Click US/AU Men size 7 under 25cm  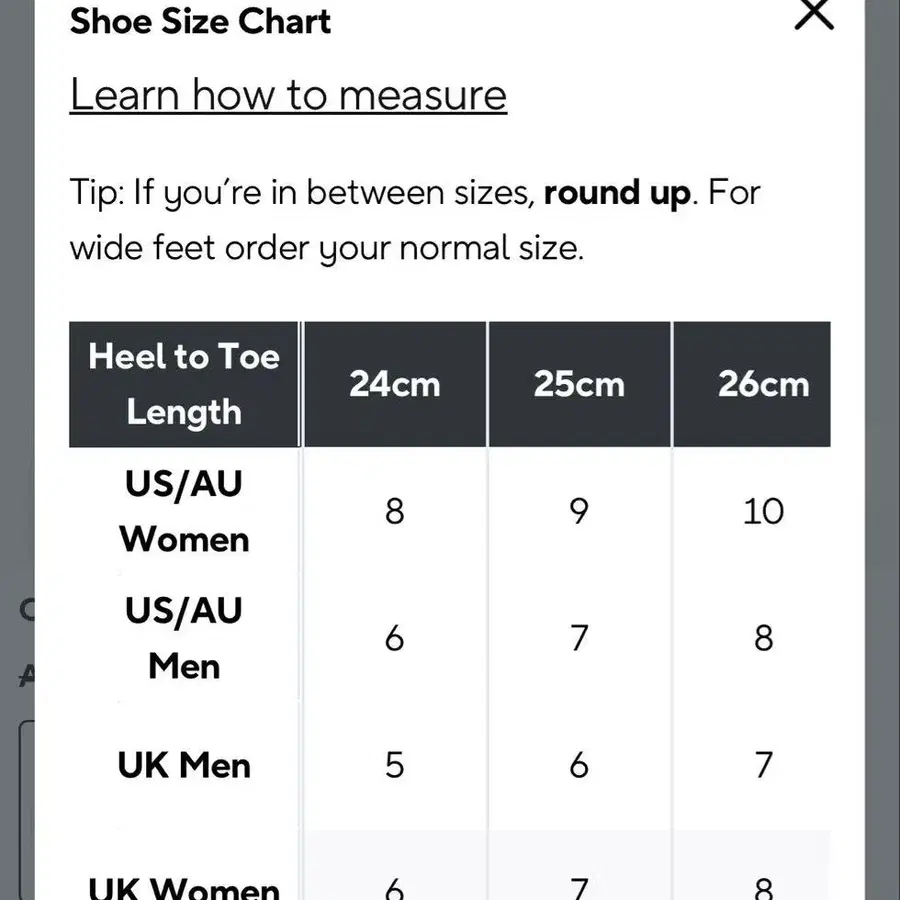click(x=579, y=638)
